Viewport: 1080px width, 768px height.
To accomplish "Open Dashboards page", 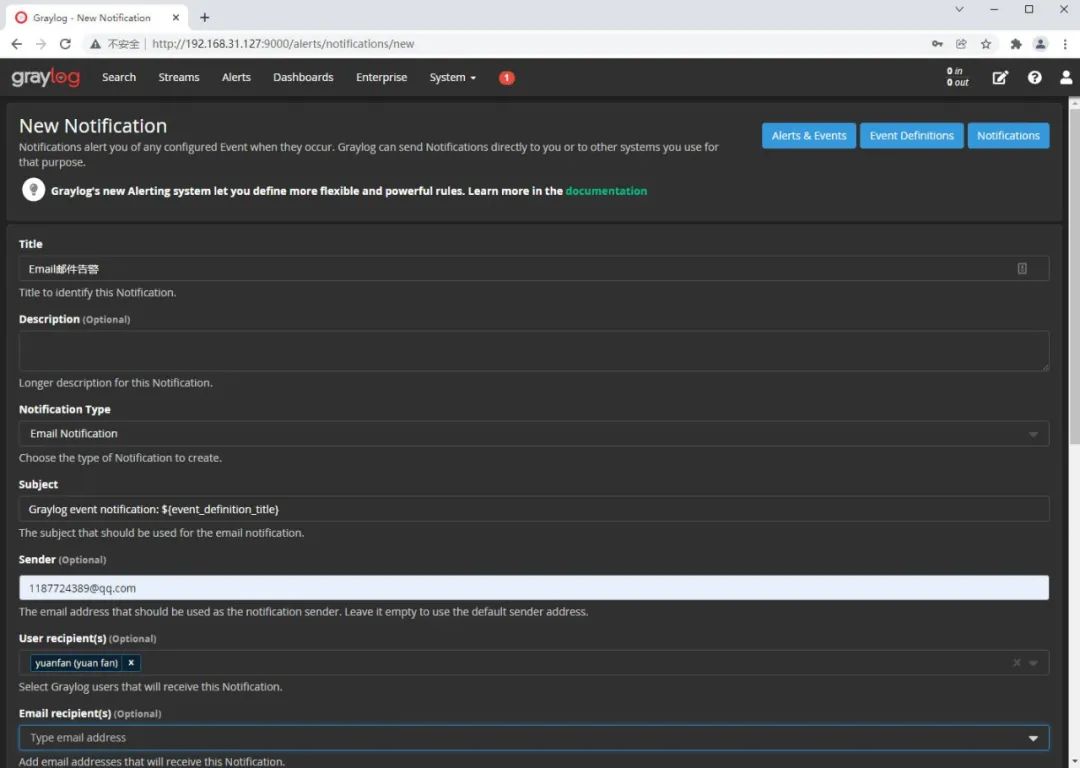I will click(303, 77).
